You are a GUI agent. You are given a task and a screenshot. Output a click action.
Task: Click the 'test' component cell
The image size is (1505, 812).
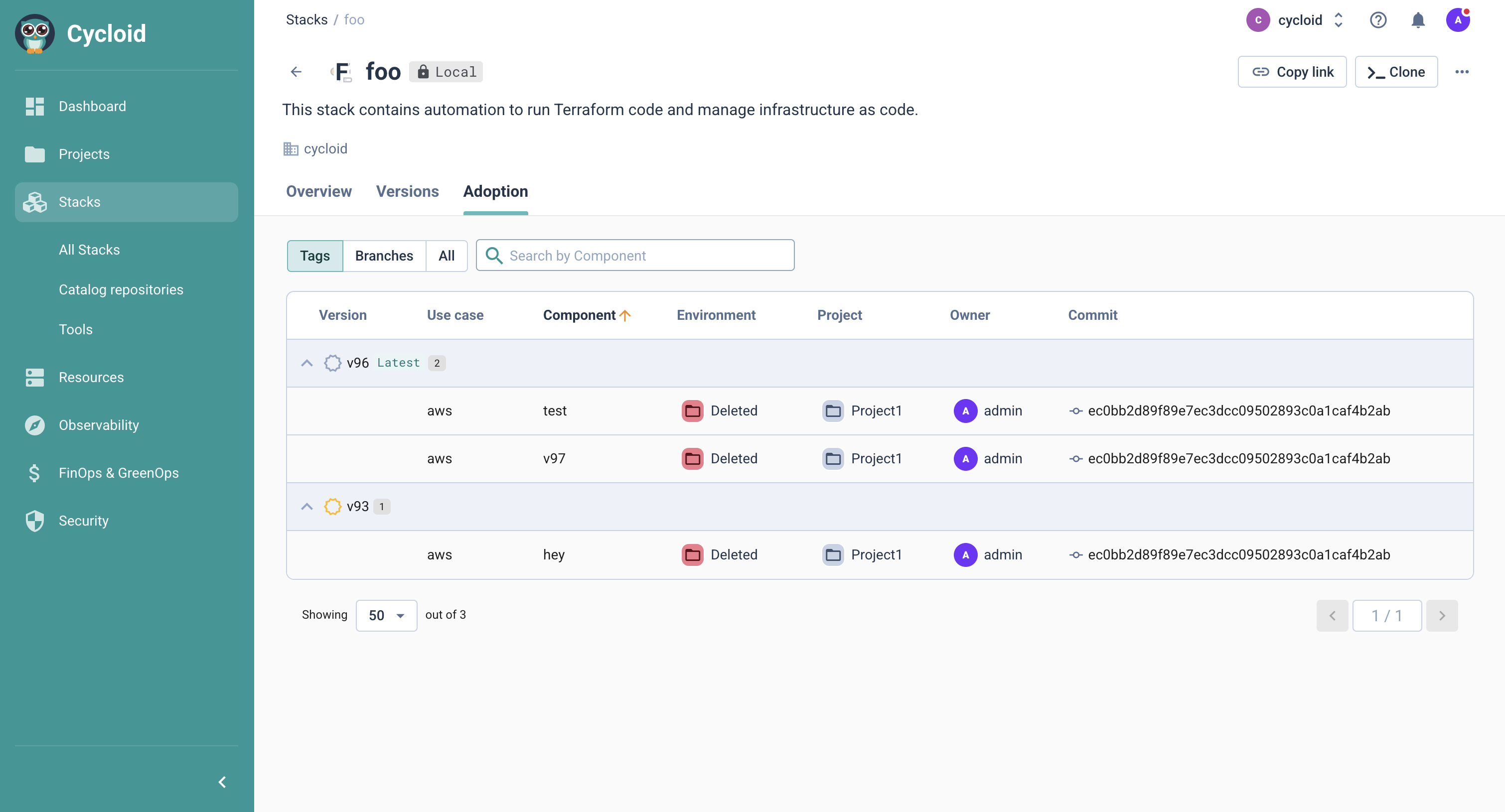tap(555, 410)
